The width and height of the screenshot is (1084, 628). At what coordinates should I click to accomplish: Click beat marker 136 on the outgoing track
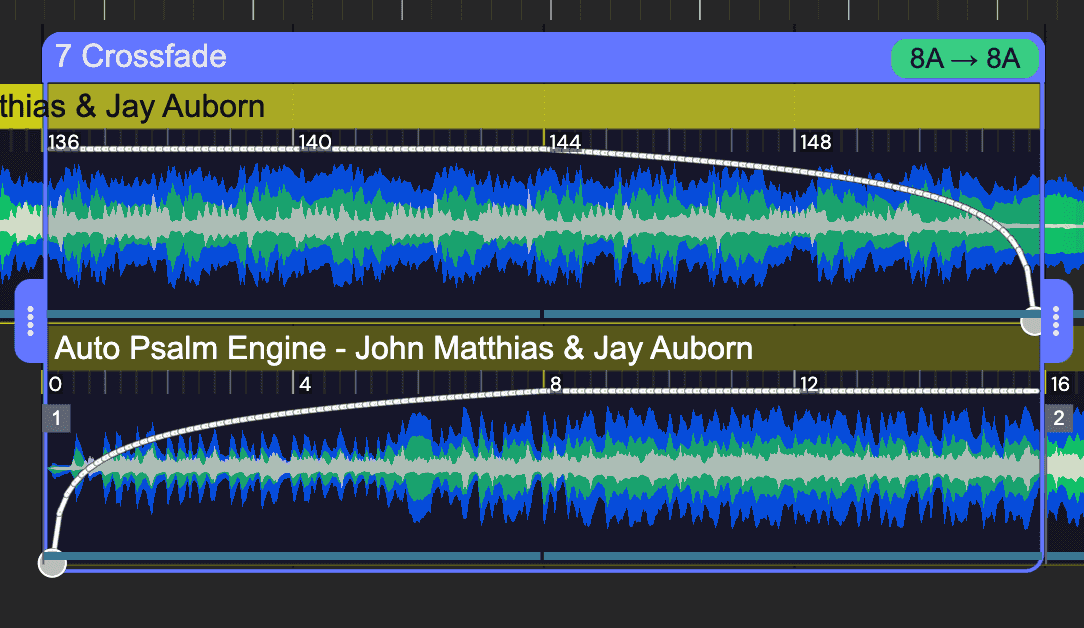(x=64, y=142)
